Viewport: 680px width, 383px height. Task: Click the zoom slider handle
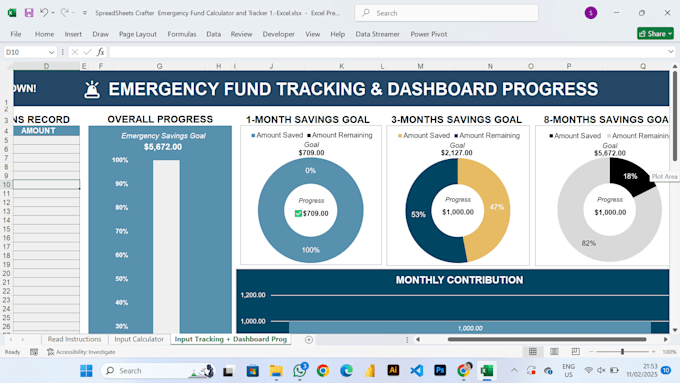622,352
